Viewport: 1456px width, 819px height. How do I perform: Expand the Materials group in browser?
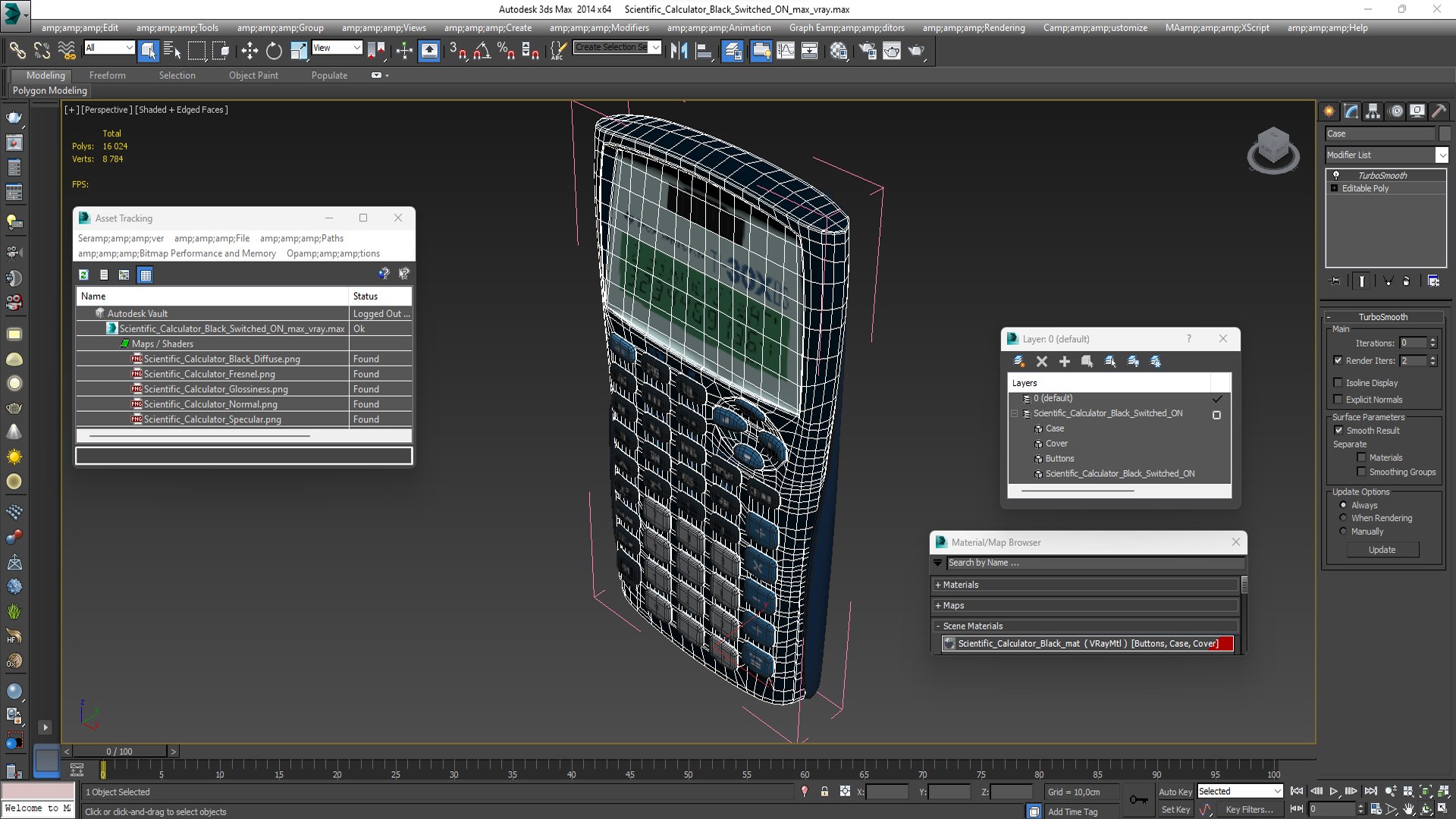point(1085,585)
